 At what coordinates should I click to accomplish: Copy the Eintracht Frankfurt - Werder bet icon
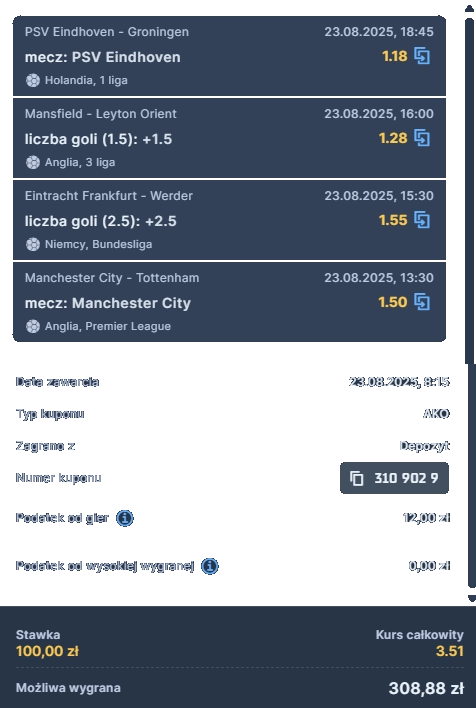[422, 220]
